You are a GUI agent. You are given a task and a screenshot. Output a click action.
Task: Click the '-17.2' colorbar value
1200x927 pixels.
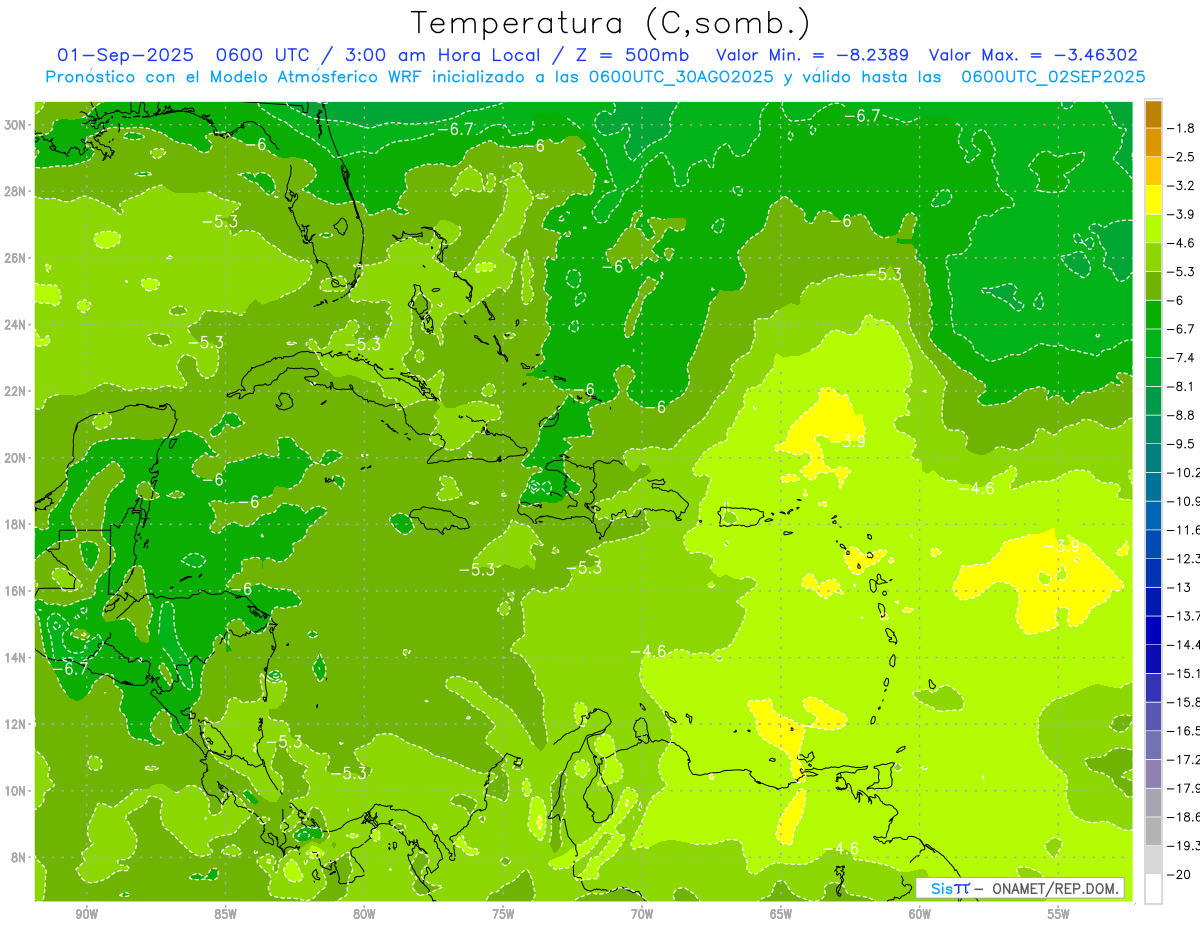tap(1184, 759)
